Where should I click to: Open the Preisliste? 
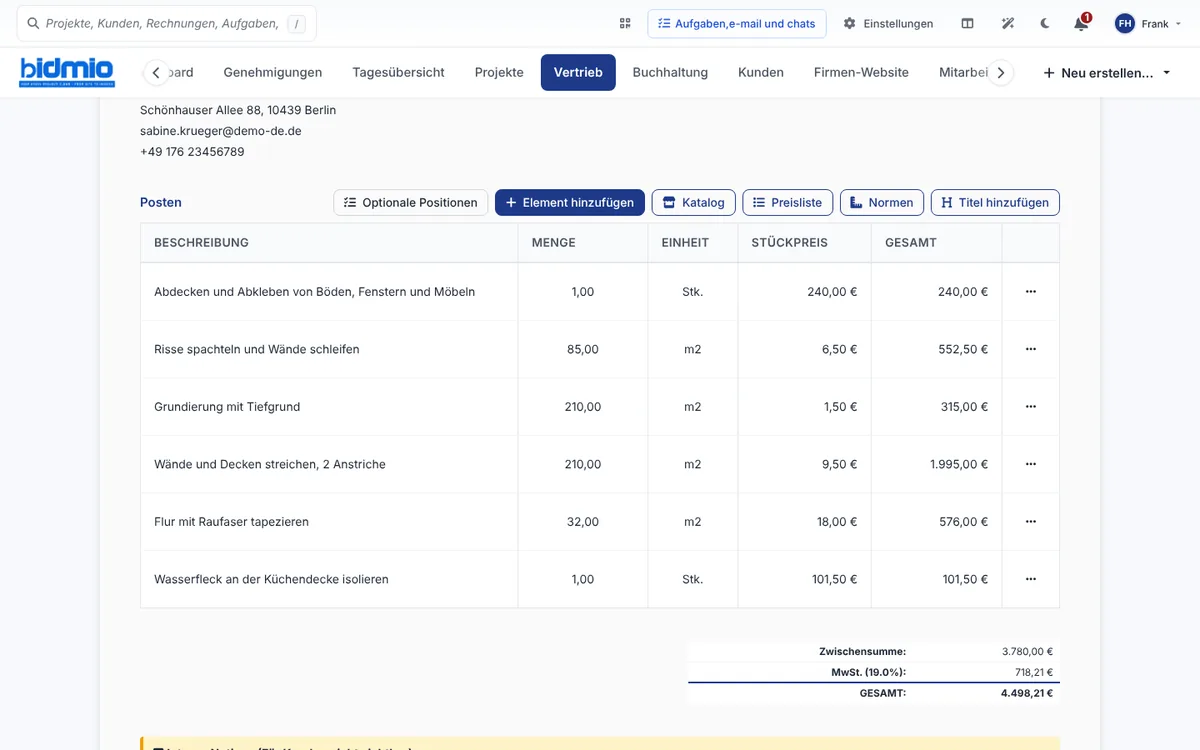[787, 202]
